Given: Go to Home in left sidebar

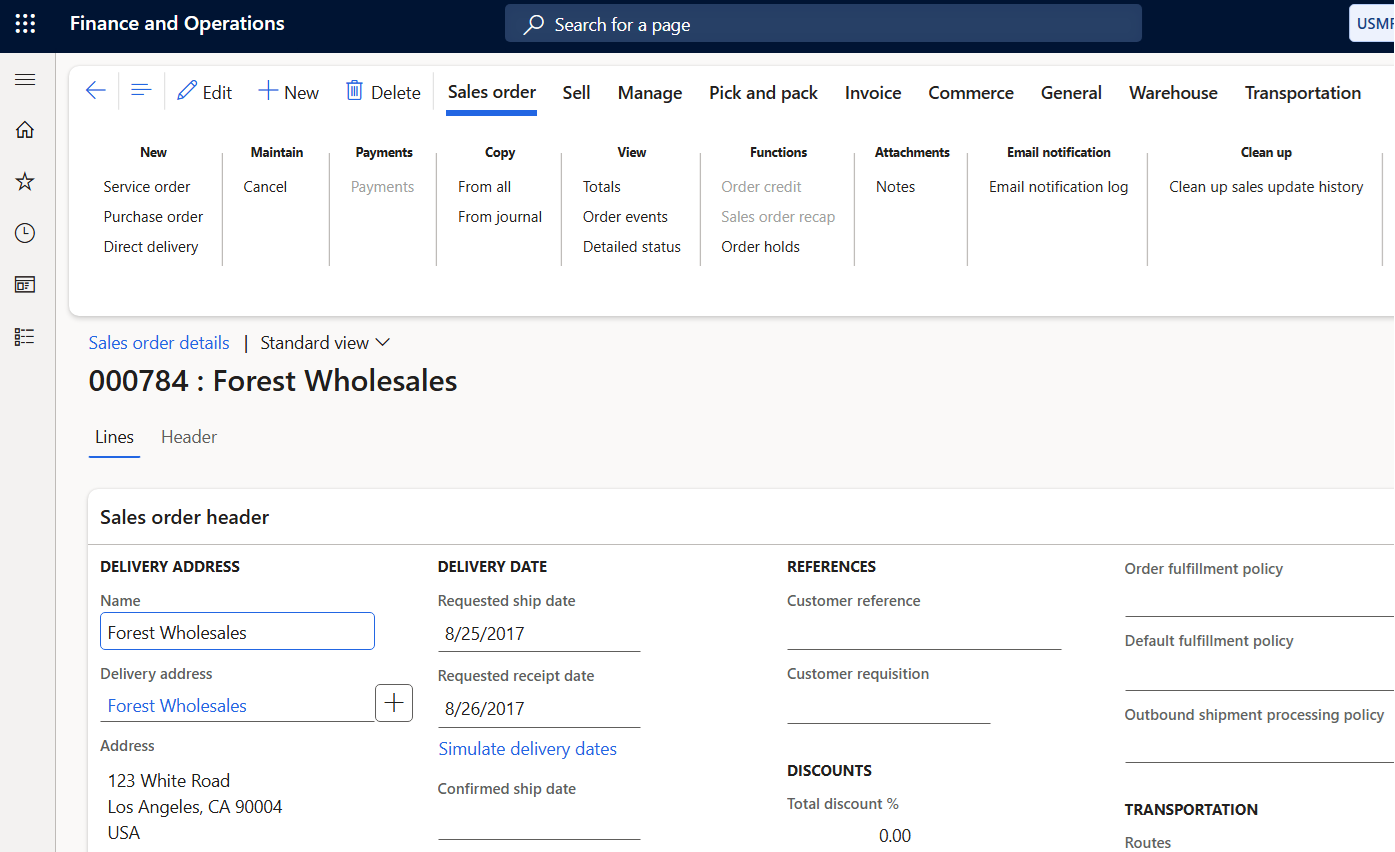Looking at the screenshot, I should pyautogui.click(x=25, y=129).
